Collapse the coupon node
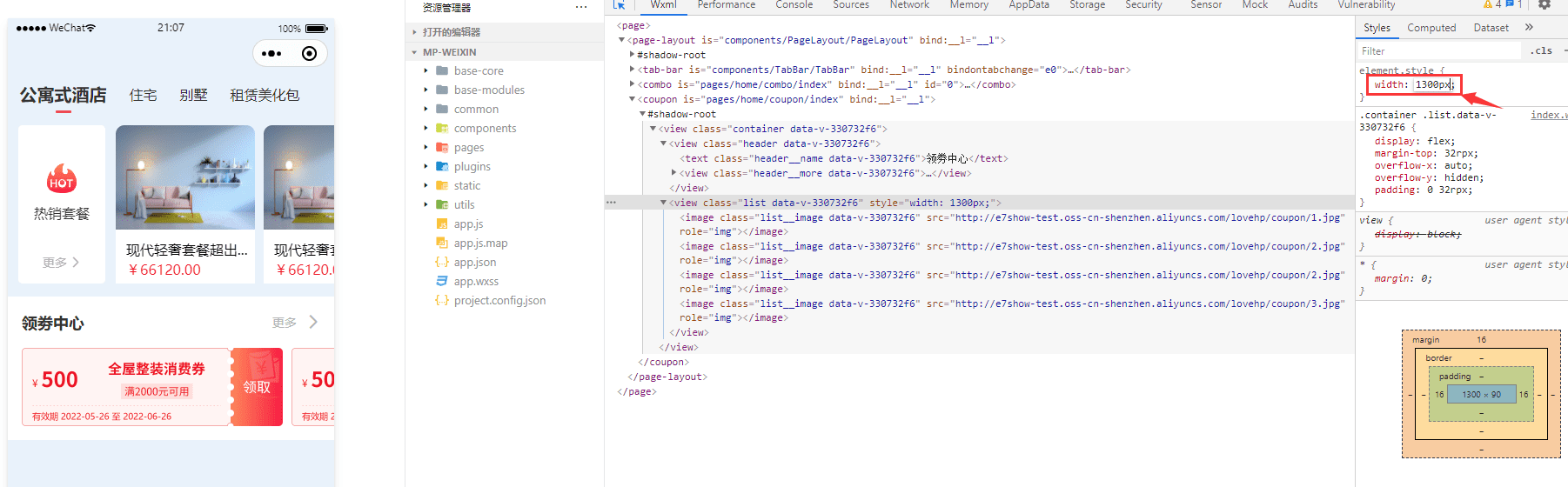Image resolution: width=1568 pixels, height=487 pixels. click(x=632, y=99)
